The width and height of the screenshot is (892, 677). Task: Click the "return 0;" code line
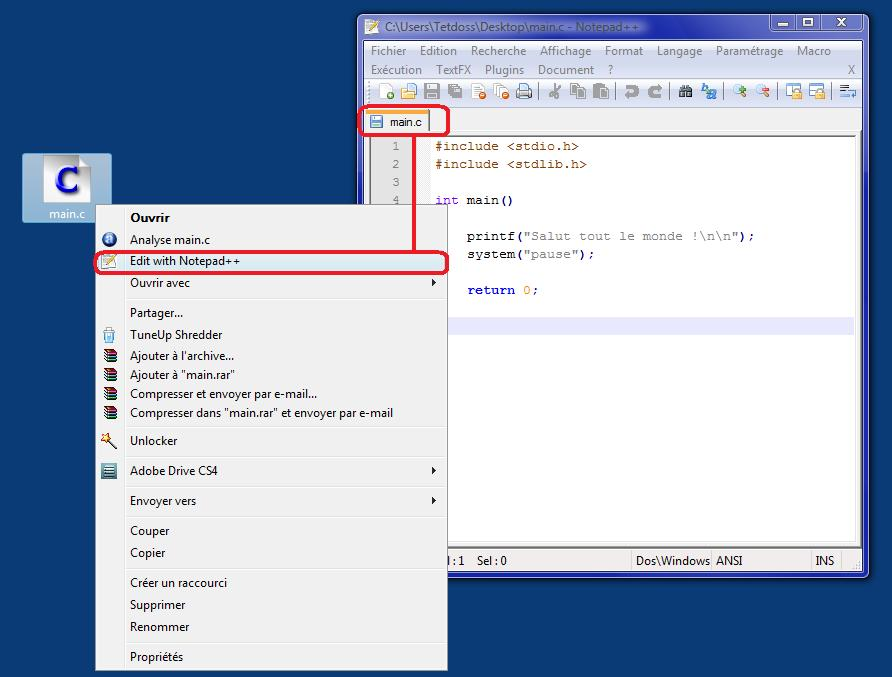pos(502,290)
